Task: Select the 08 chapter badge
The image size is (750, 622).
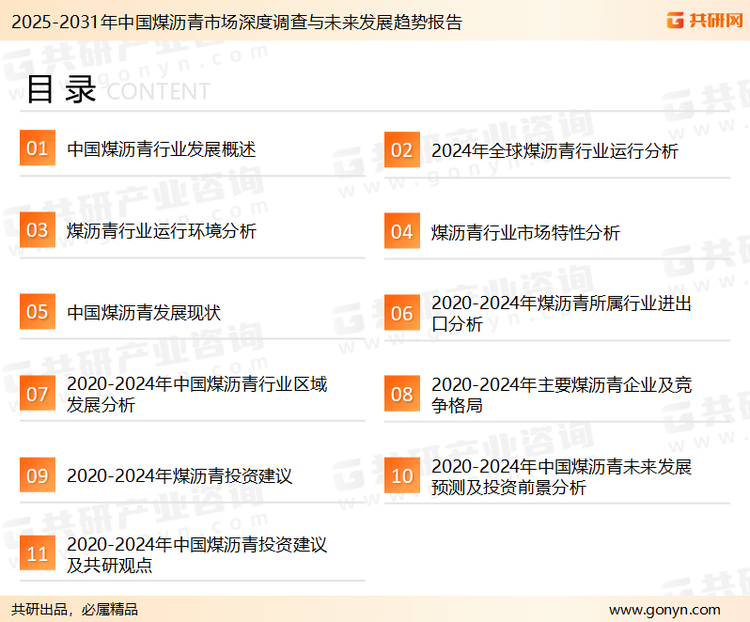Action: [401, 394]
